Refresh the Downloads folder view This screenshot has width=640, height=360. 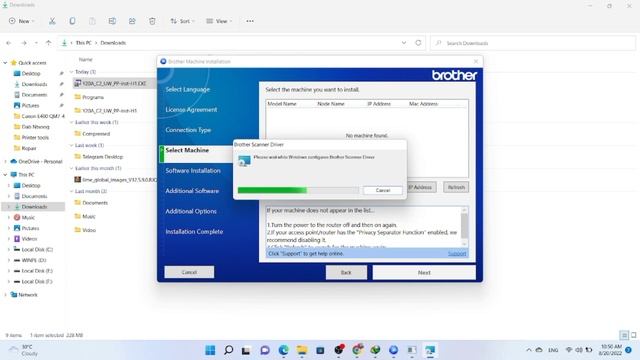[418, 43]
